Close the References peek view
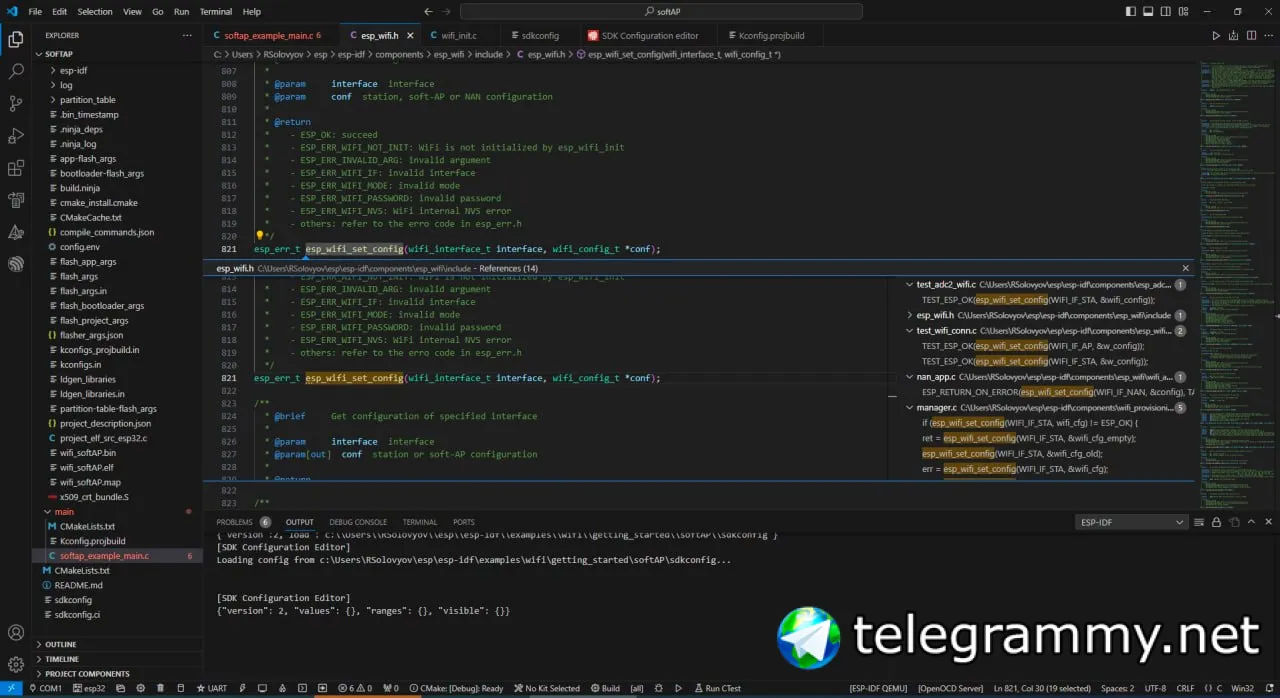This screenshot has height=698, width=1280. pyautogui.click(x=1186, y=268)
